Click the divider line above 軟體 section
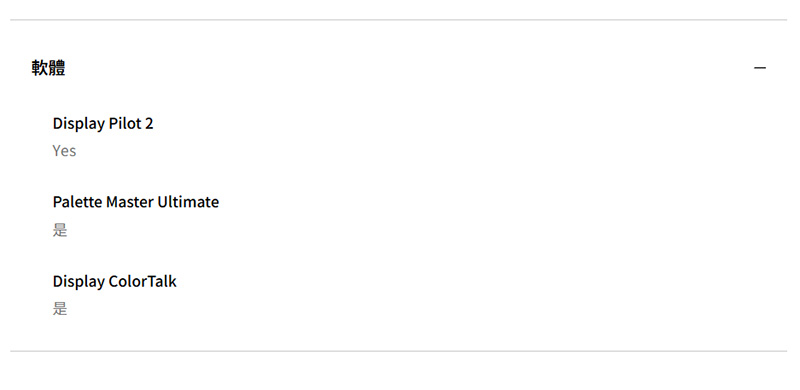 (398, 20)
